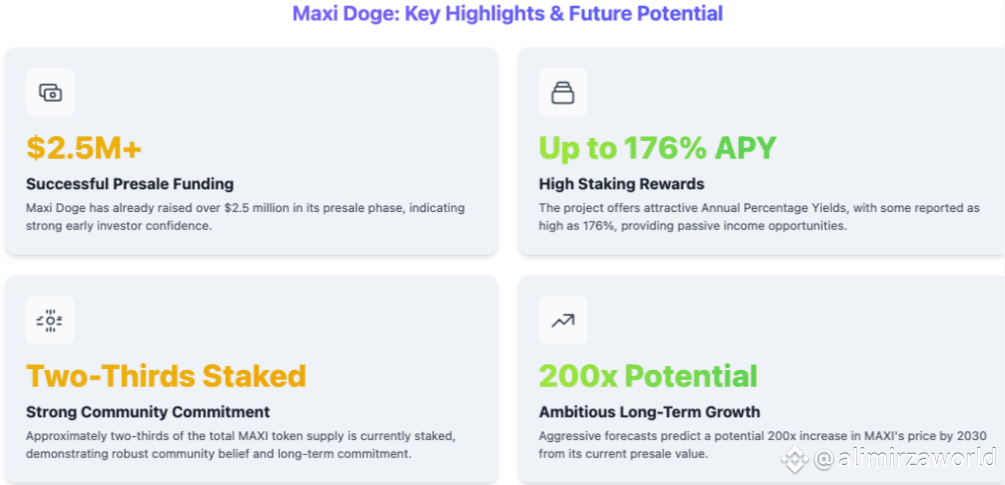Select the Up to 176% APY text
The width and height of the screenshot is (1005, 485).
coord(658,149)
